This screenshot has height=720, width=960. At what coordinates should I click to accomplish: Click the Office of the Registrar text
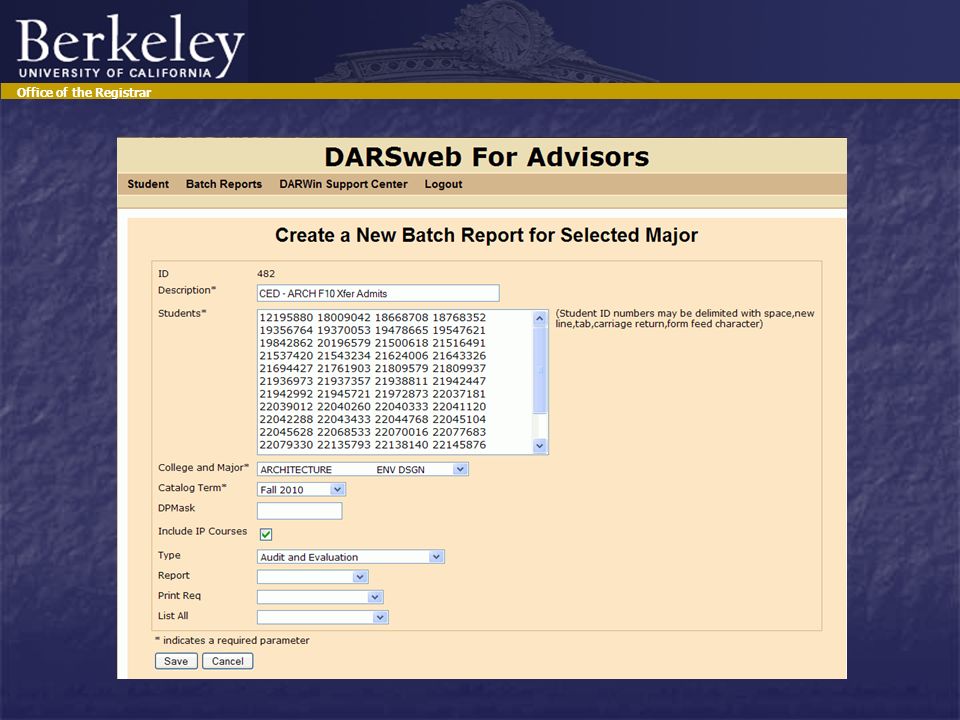(x=84, y=92)
